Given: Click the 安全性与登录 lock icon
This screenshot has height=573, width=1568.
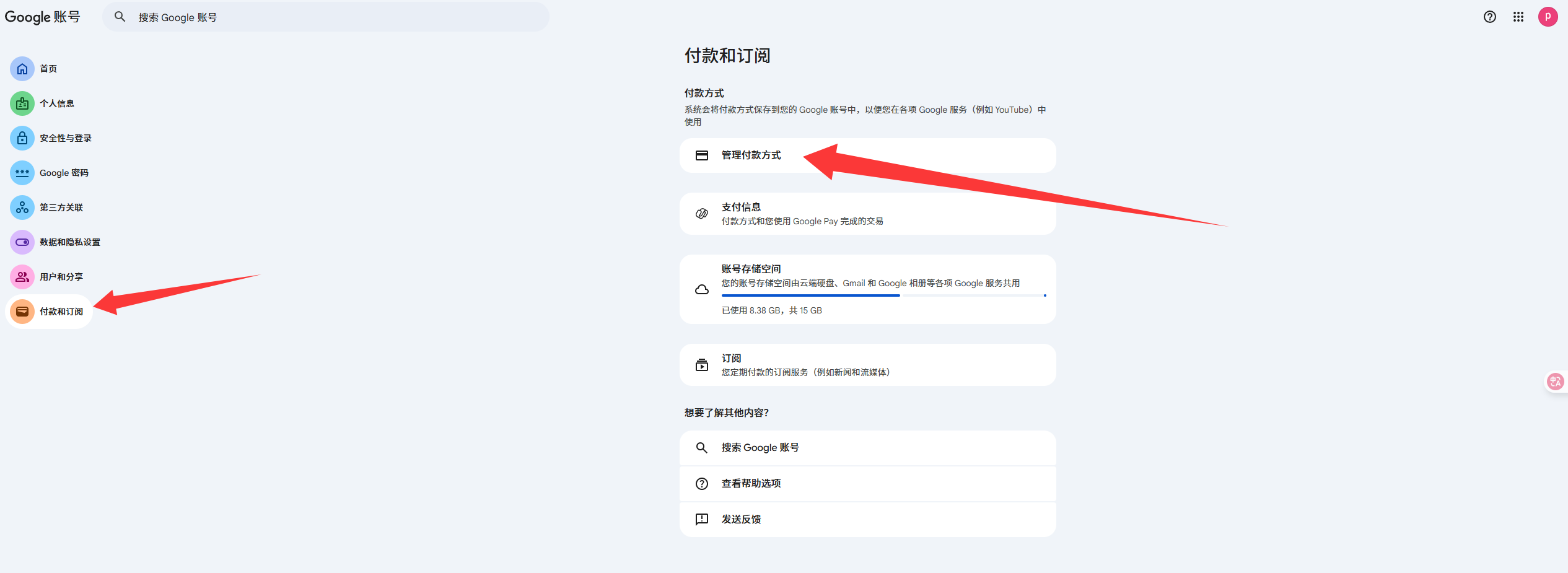Looking at the screenshot, I should [22, 138].
